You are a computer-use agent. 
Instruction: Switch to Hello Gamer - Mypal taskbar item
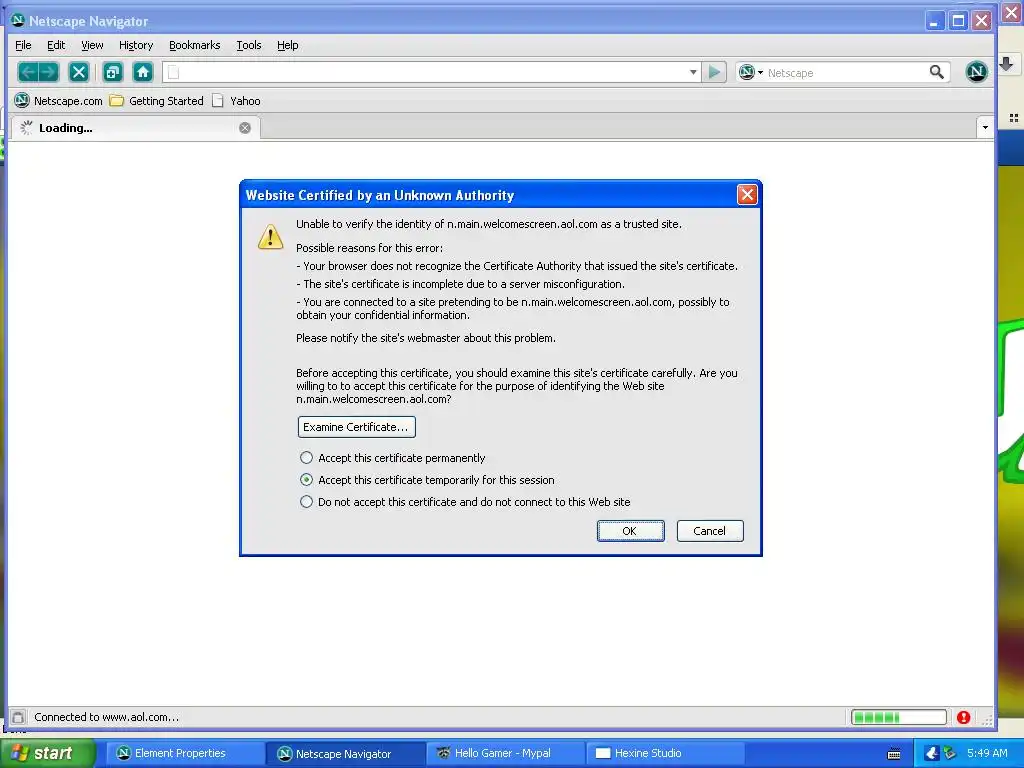tap(503, 754)
